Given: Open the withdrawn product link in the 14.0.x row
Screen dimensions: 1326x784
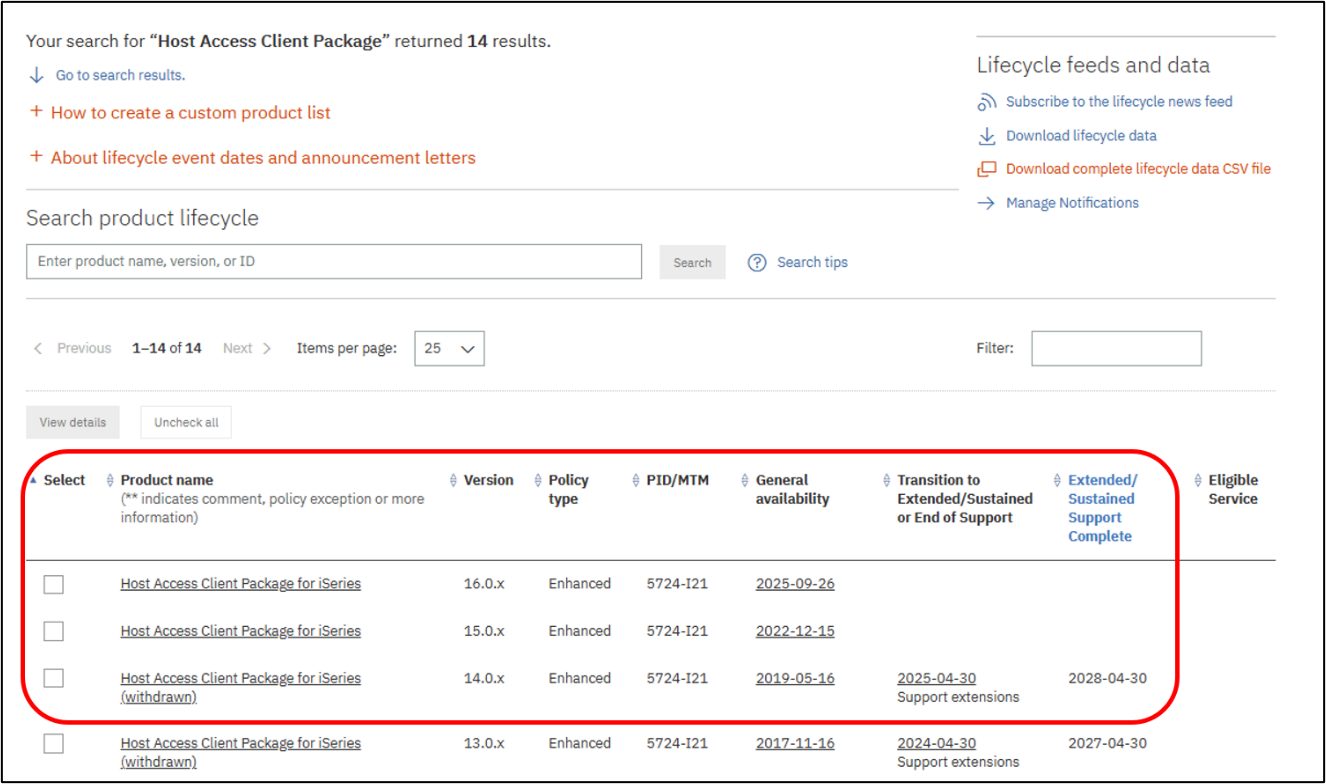Looking at the screenshot, I should tap(241, 687).
